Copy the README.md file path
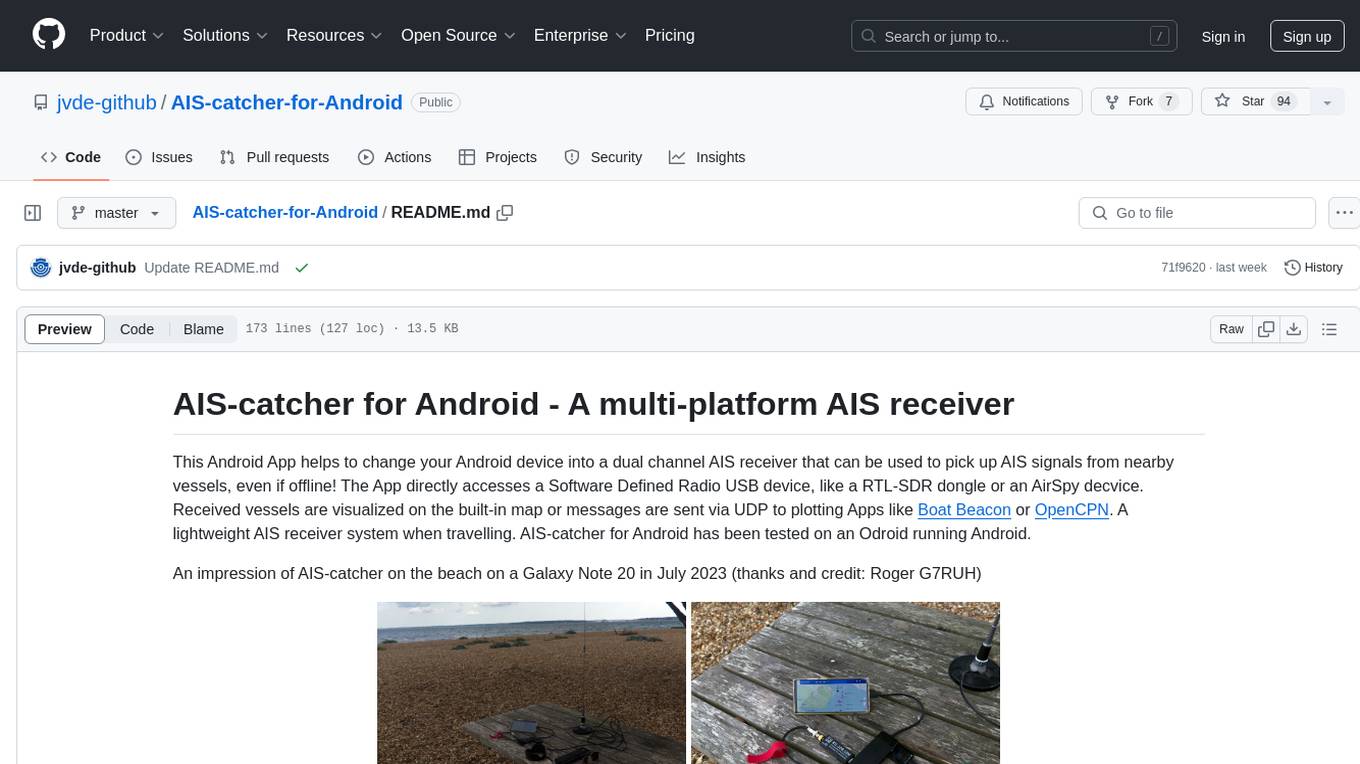This screenshot has width=1360, height=764. point(505,212)
